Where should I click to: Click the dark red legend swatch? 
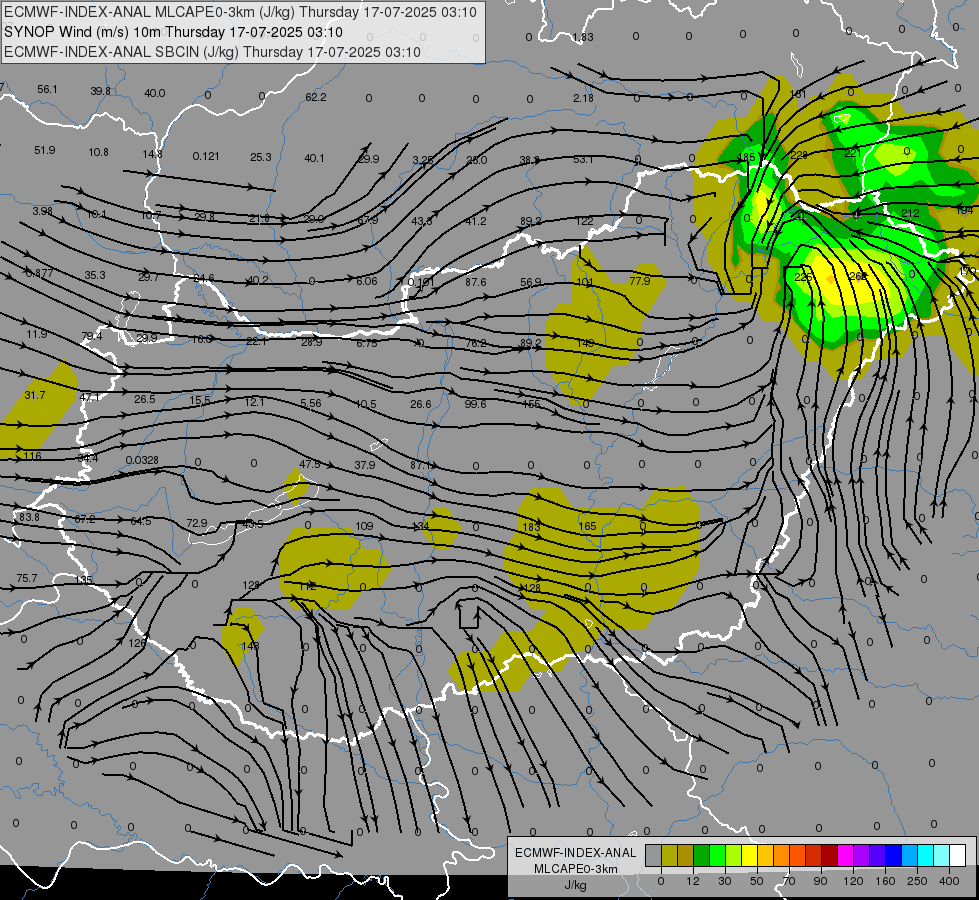(829, 856)
